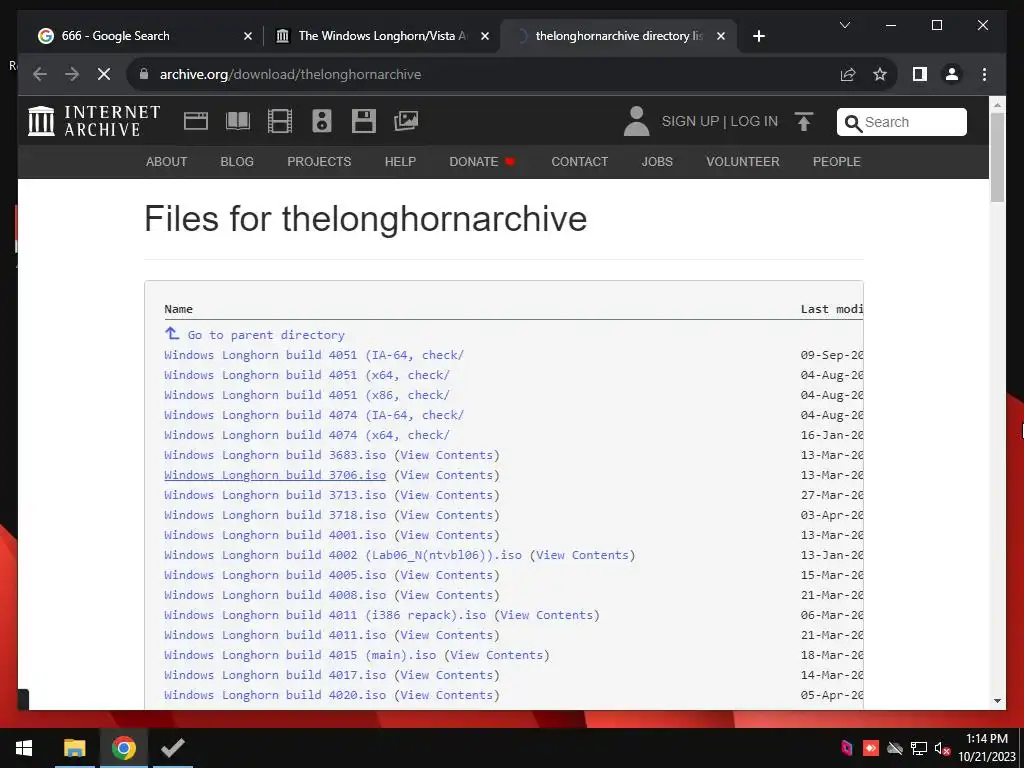Click the page vertical scrollbar thumb
The width and height of the screenshot is (1024, 768).
point(997,157)
